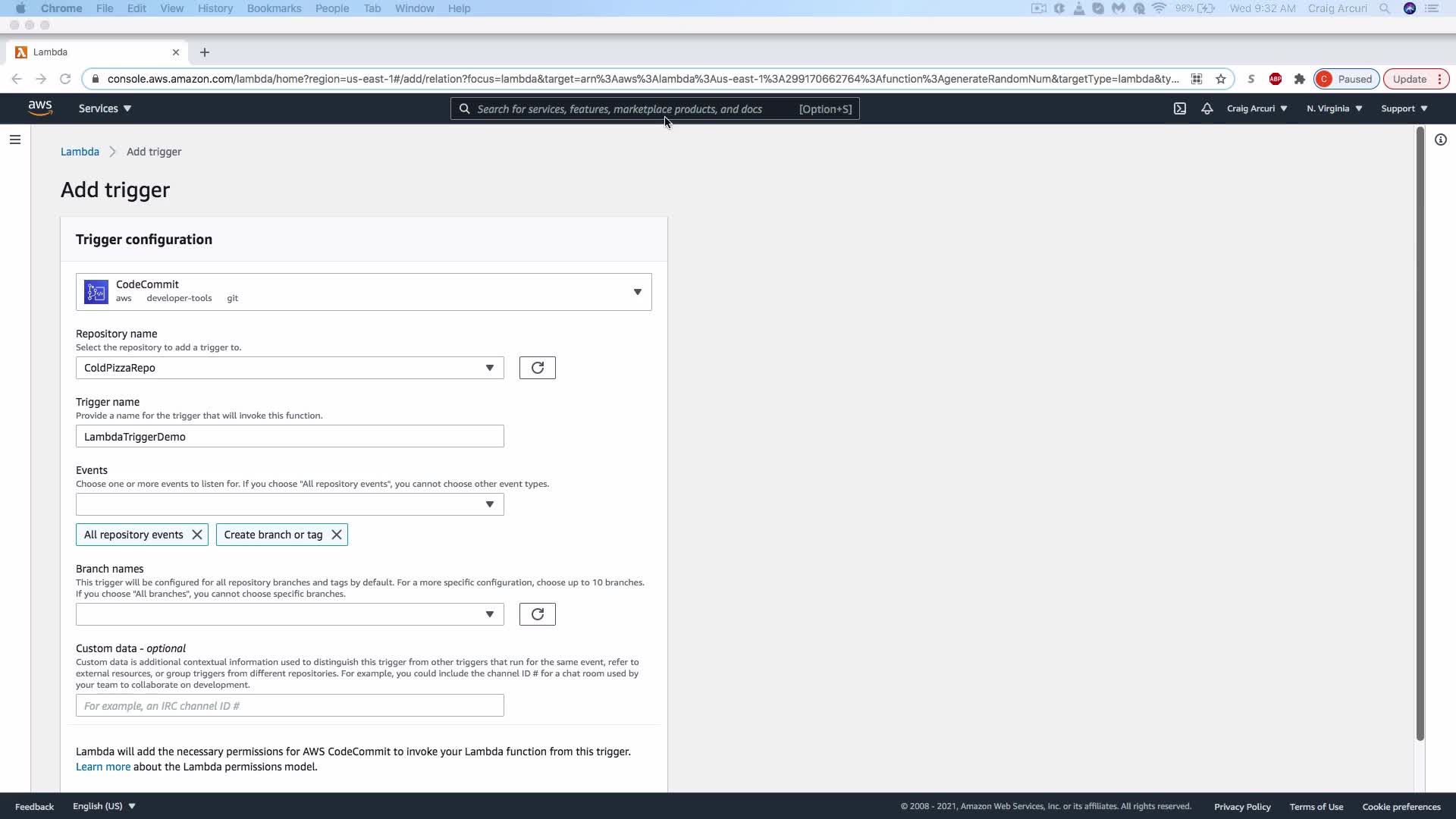Open the ColdPizzaRepo repository dropdown
The image size is (1456, 819).
click(x=290, y=368)
